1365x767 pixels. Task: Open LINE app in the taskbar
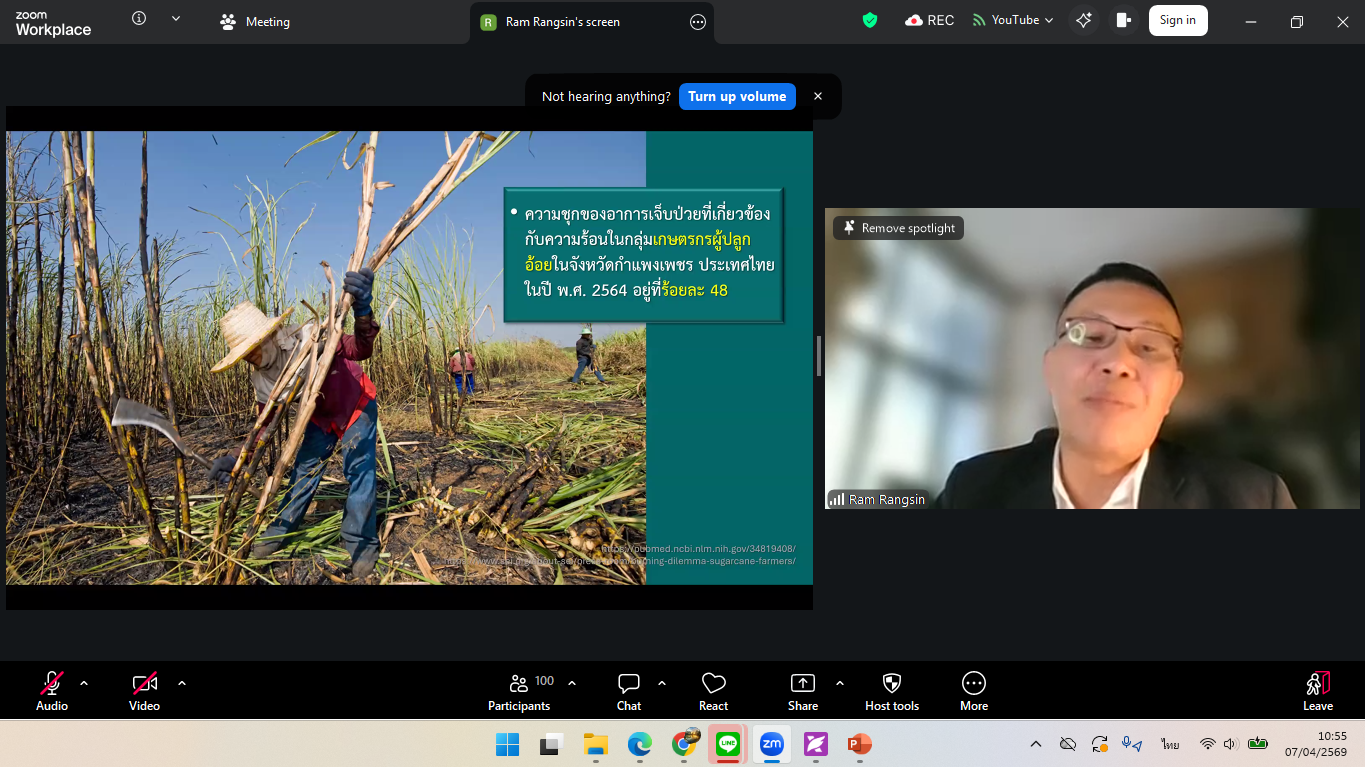[x=727, y=744]
